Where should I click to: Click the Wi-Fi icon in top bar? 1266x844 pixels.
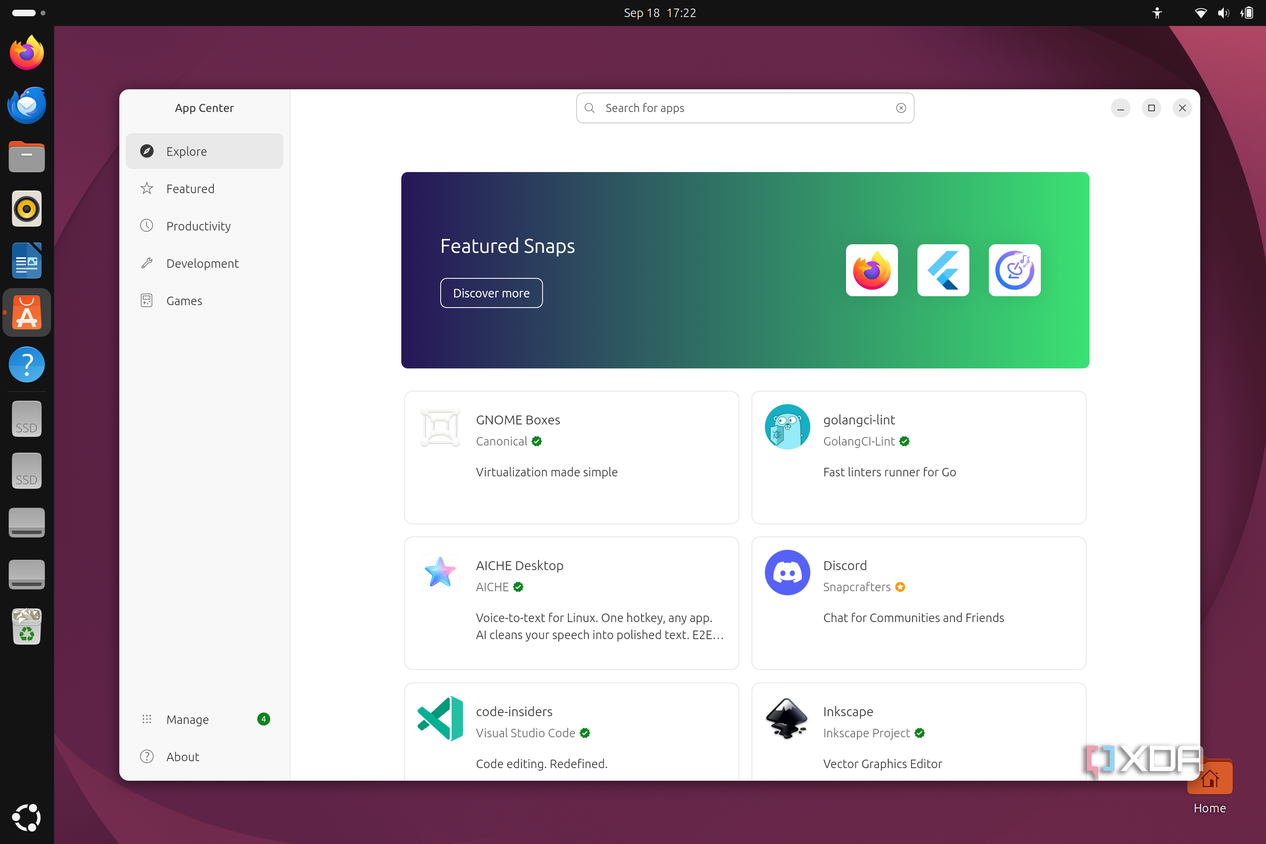pyautogui.click(x=1201, y=13)
